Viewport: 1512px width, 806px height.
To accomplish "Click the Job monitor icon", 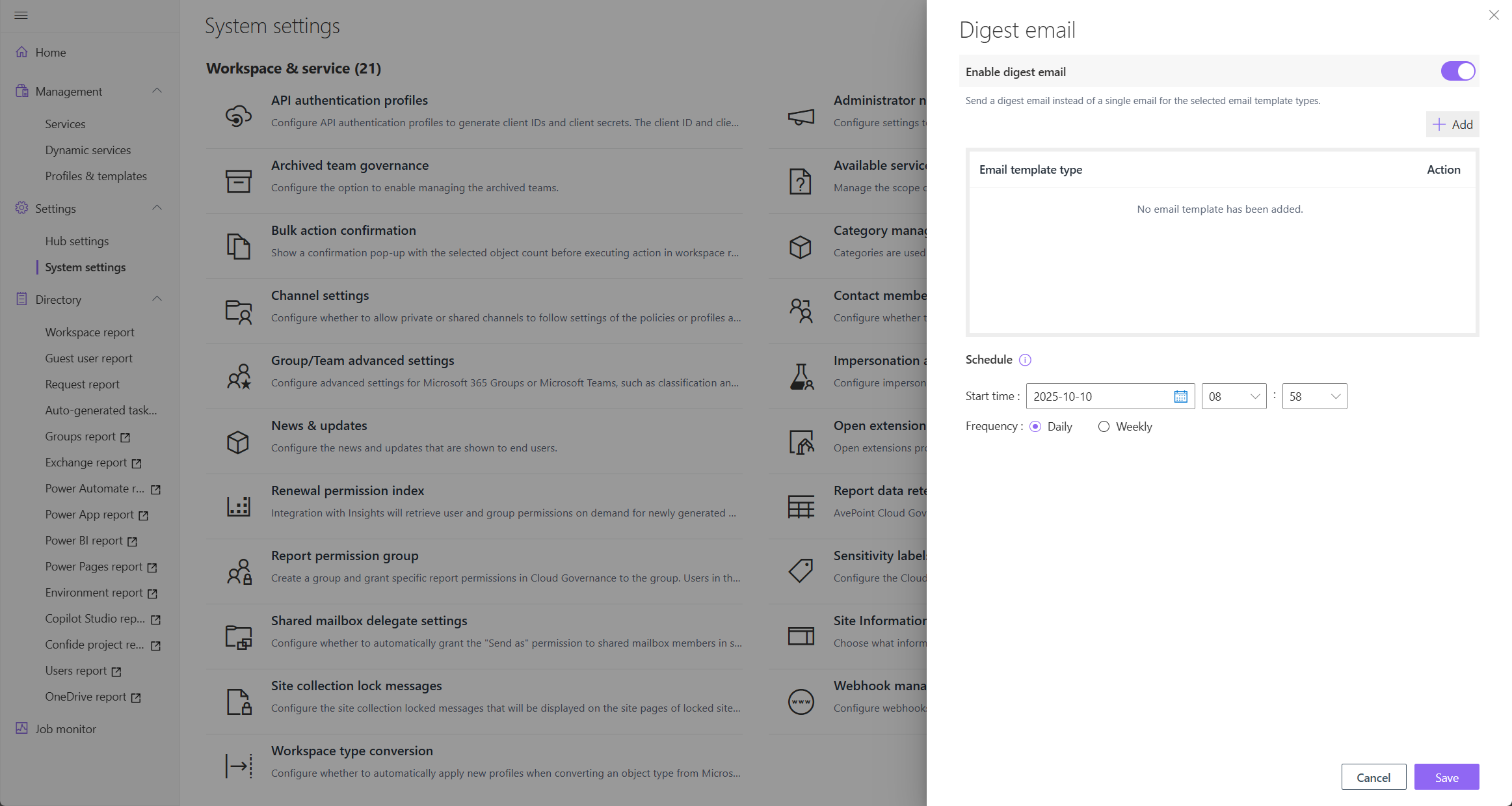I will coord(21,728).
